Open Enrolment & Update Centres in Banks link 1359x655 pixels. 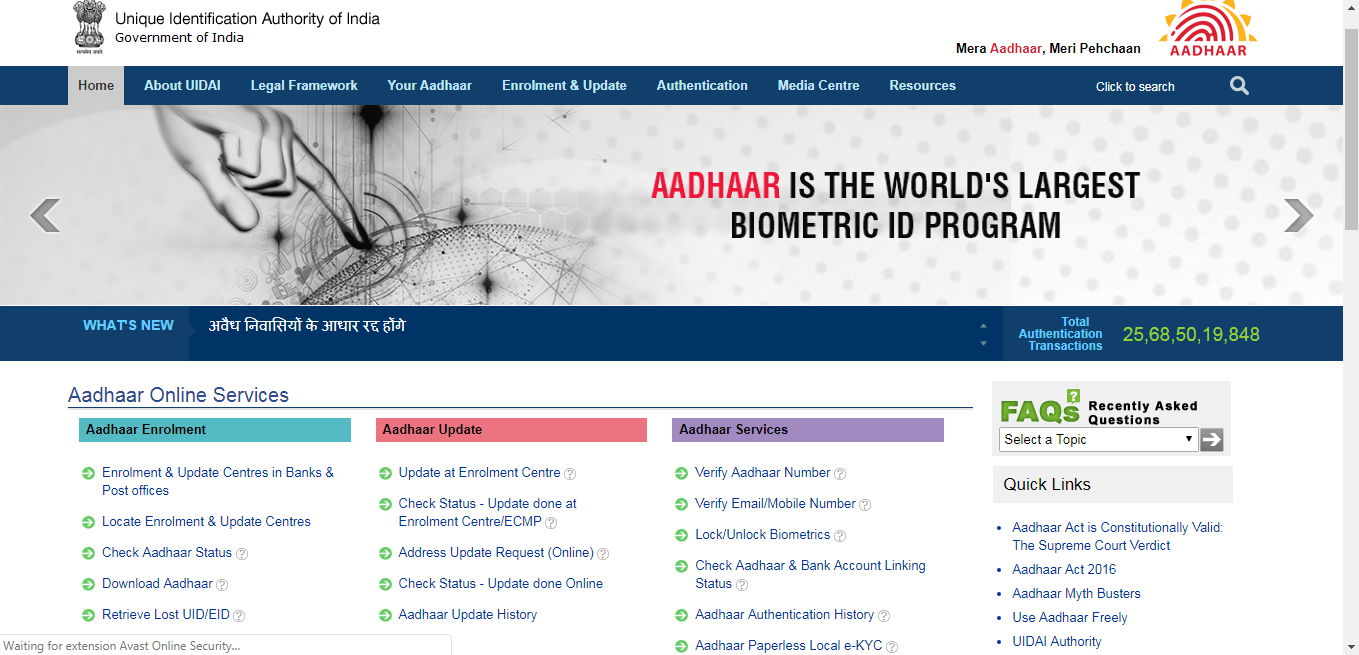click(218, 481)
